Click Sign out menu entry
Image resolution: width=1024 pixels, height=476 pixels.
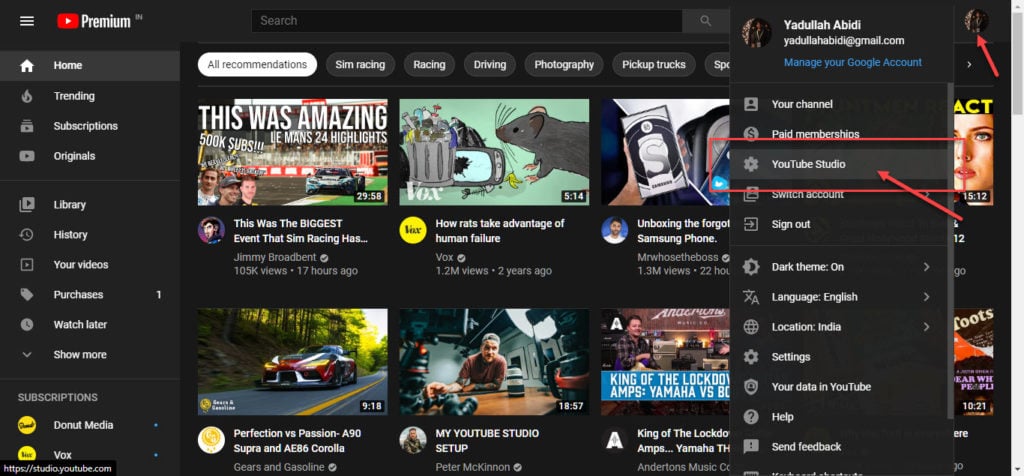tap(841, 224)
